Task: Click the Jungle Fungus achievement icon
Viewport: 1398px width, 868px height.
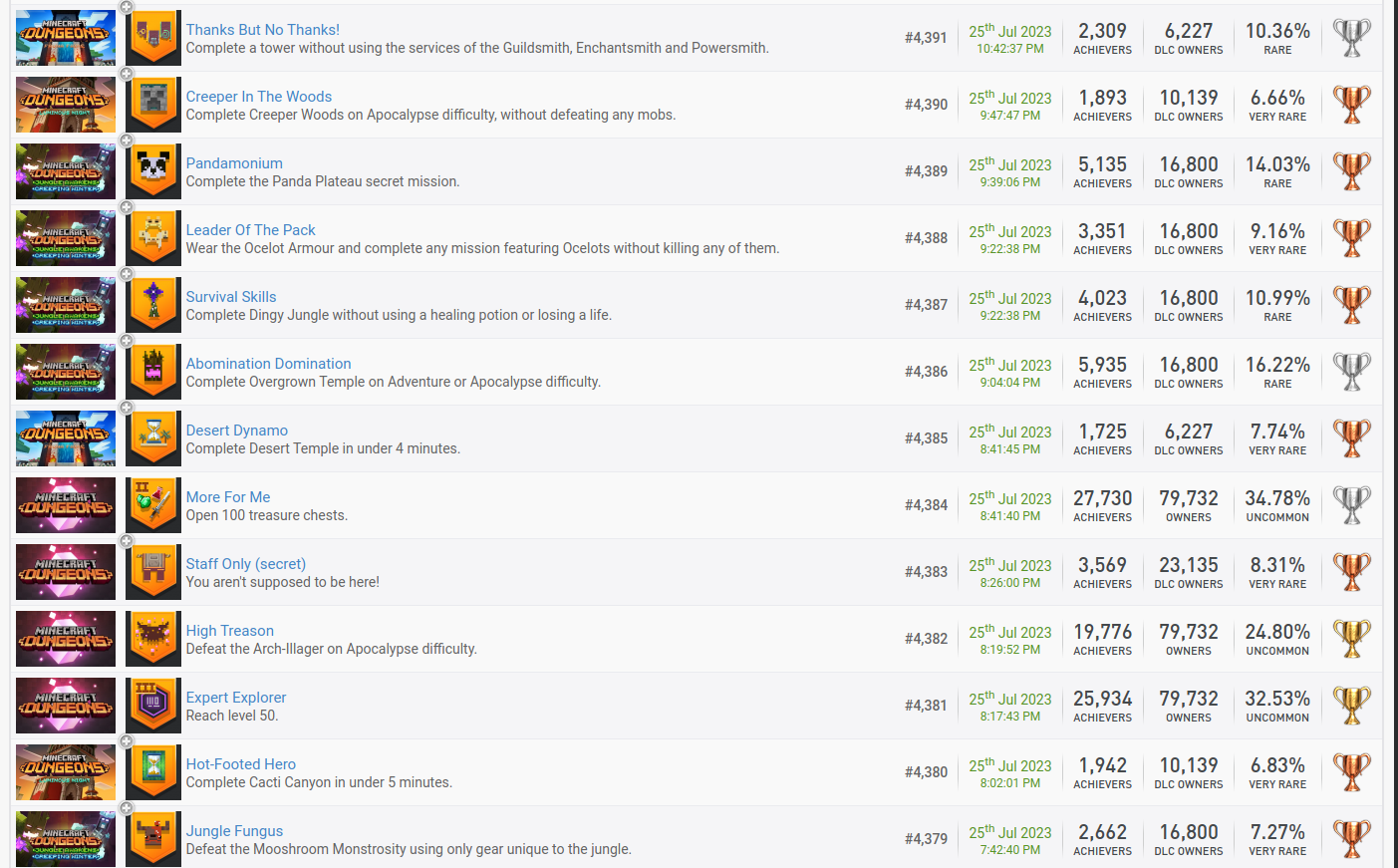Action: click(x=153, y=838)
